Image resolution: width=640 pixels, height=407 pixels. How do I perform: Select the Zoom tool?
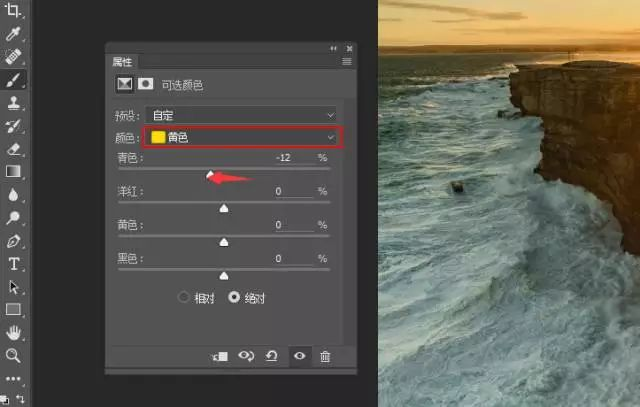pos(14,356)
